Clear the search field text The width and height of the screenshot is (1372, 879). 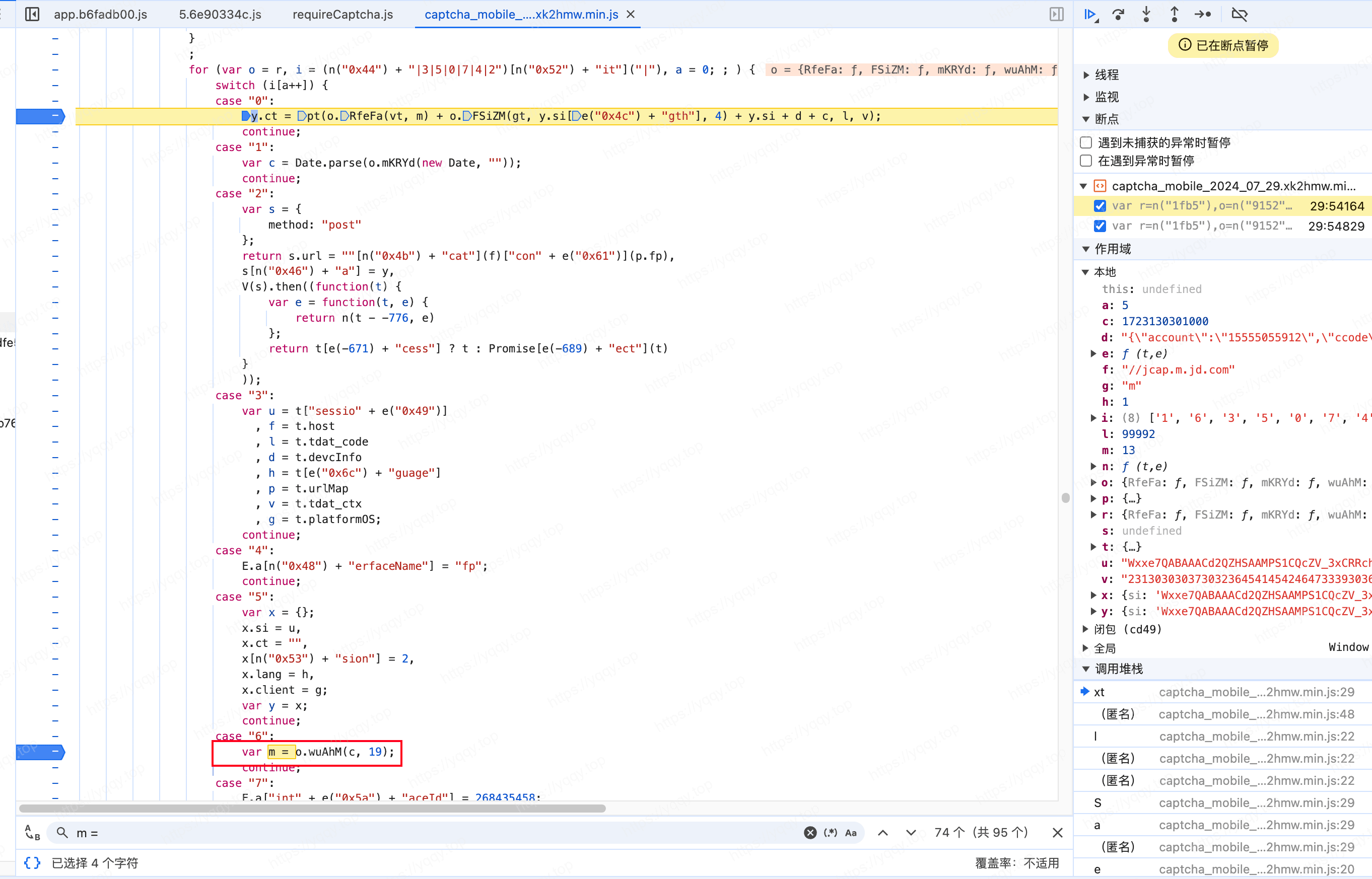point(809,833)
